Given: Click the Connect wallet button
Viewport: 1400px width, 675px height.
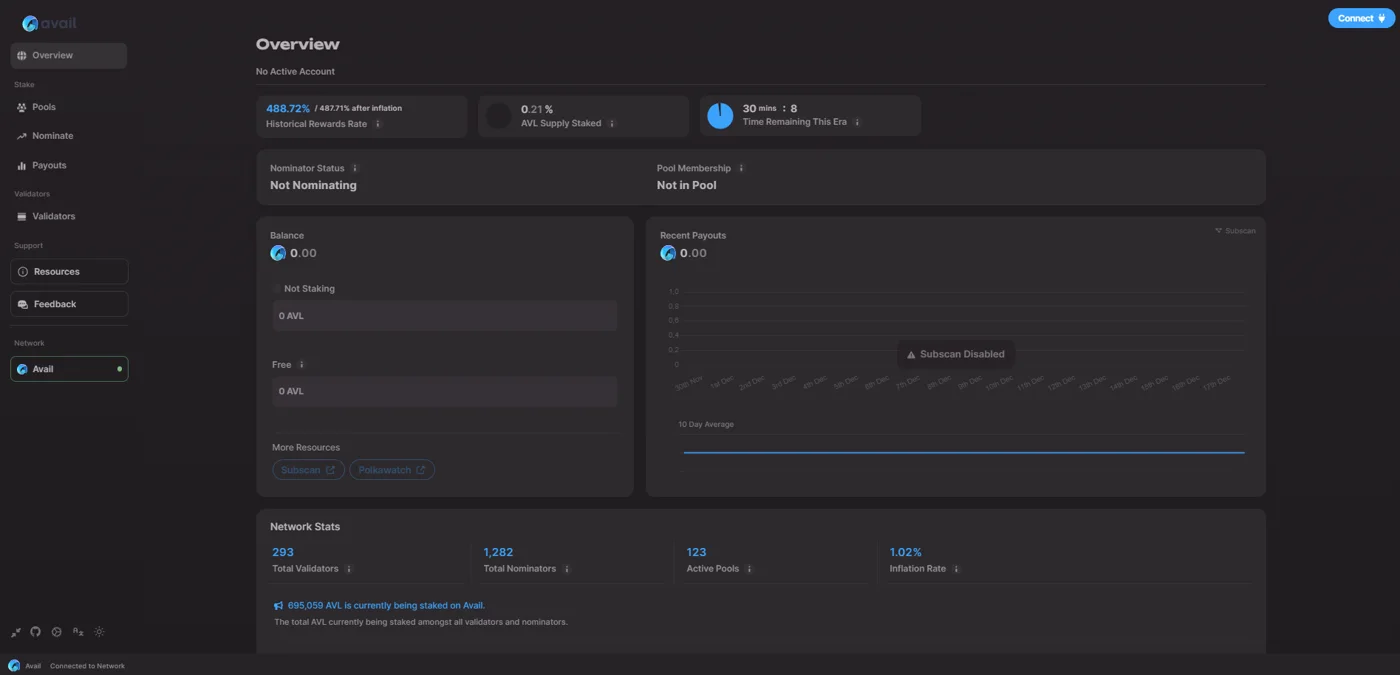Looking at the screenshot, I should pos(1361,18).
